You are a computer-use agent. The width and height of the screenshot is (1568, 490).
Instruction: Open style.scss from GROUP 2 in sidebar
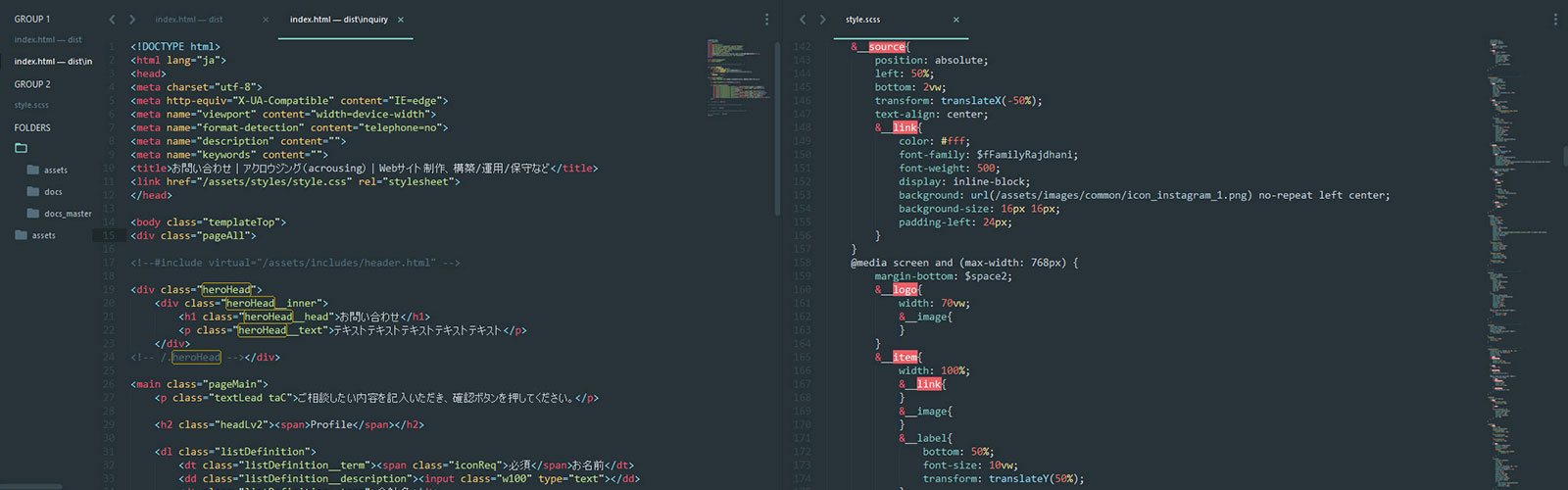[31, 105]
